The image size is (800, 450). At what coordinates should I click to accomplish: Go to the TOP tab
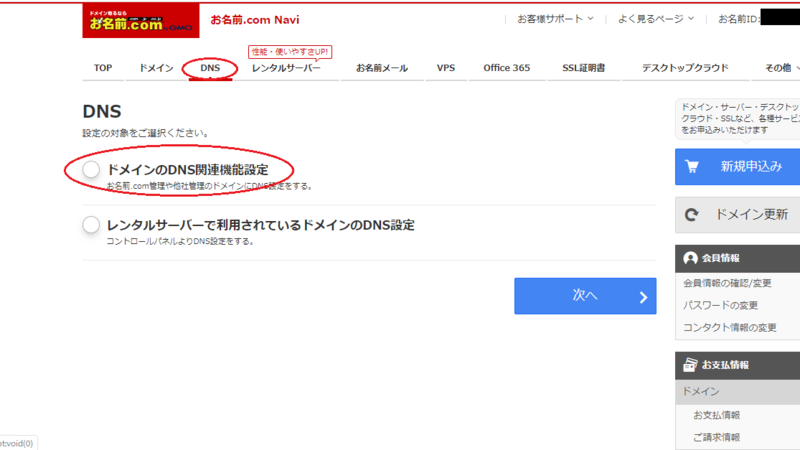click(103, 68)
